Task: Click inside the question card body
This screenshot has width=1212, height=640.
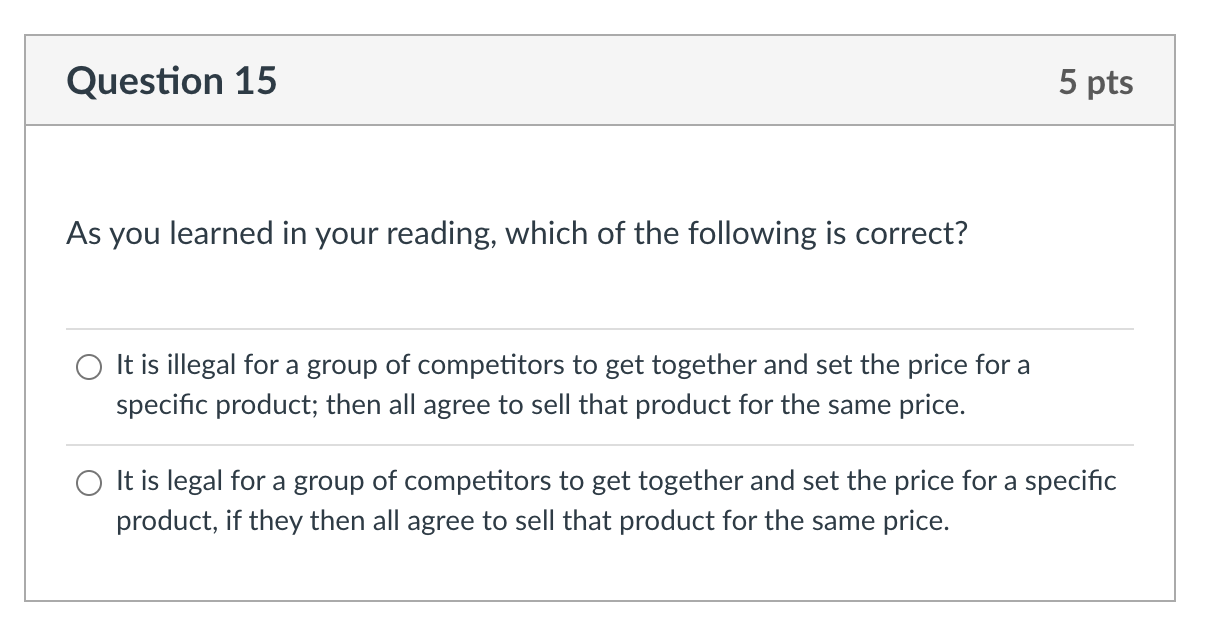Action: coord(600,290)
